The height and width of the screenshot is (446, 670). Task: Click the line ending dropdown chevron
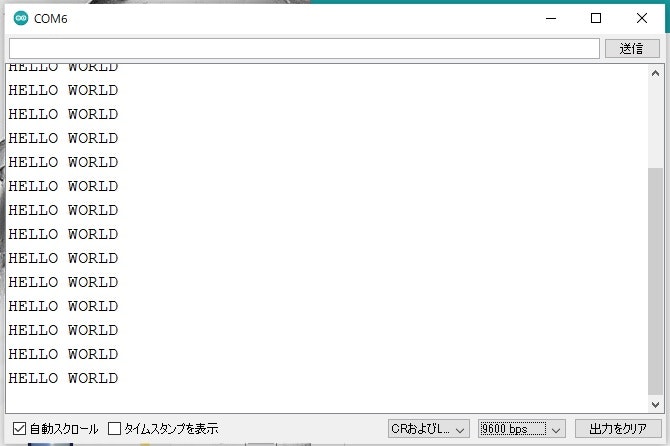click(x=460, y=429)
